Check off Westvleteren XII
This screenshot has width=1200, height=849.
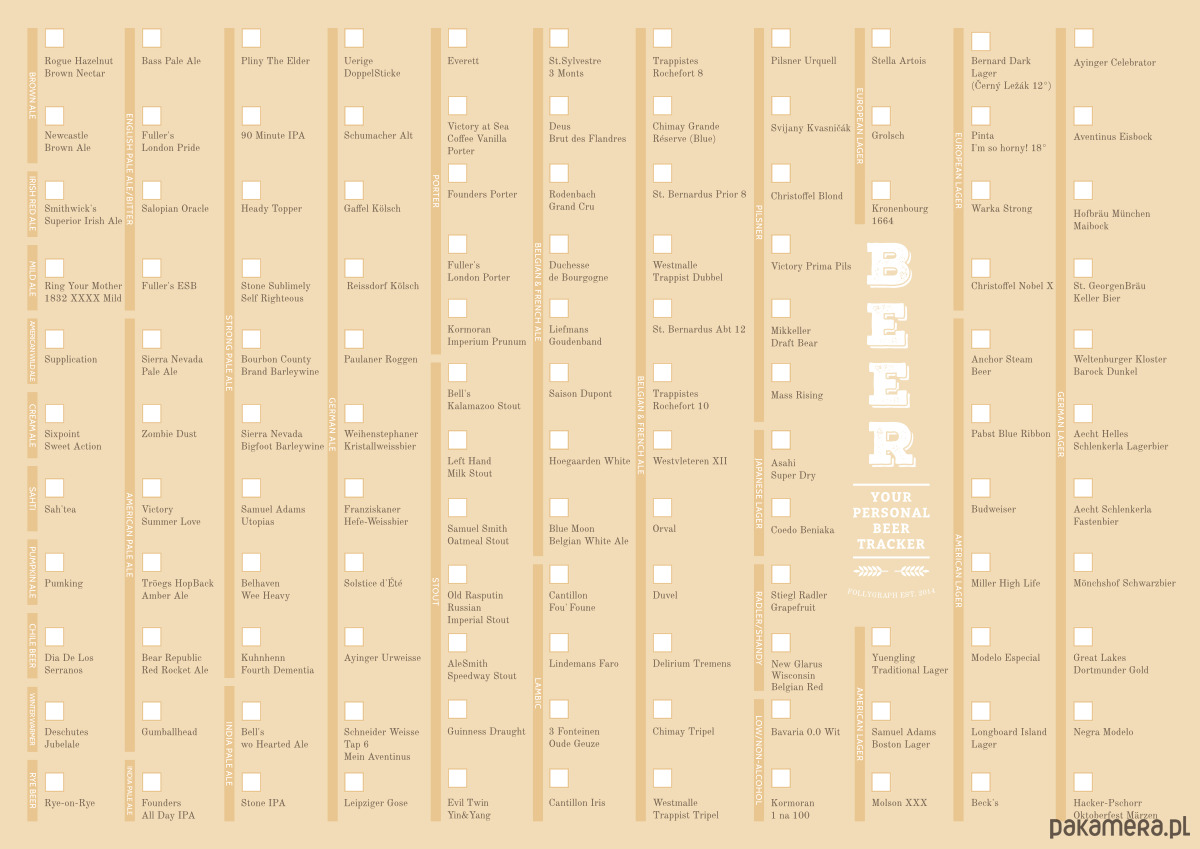[x=662, y=440]
